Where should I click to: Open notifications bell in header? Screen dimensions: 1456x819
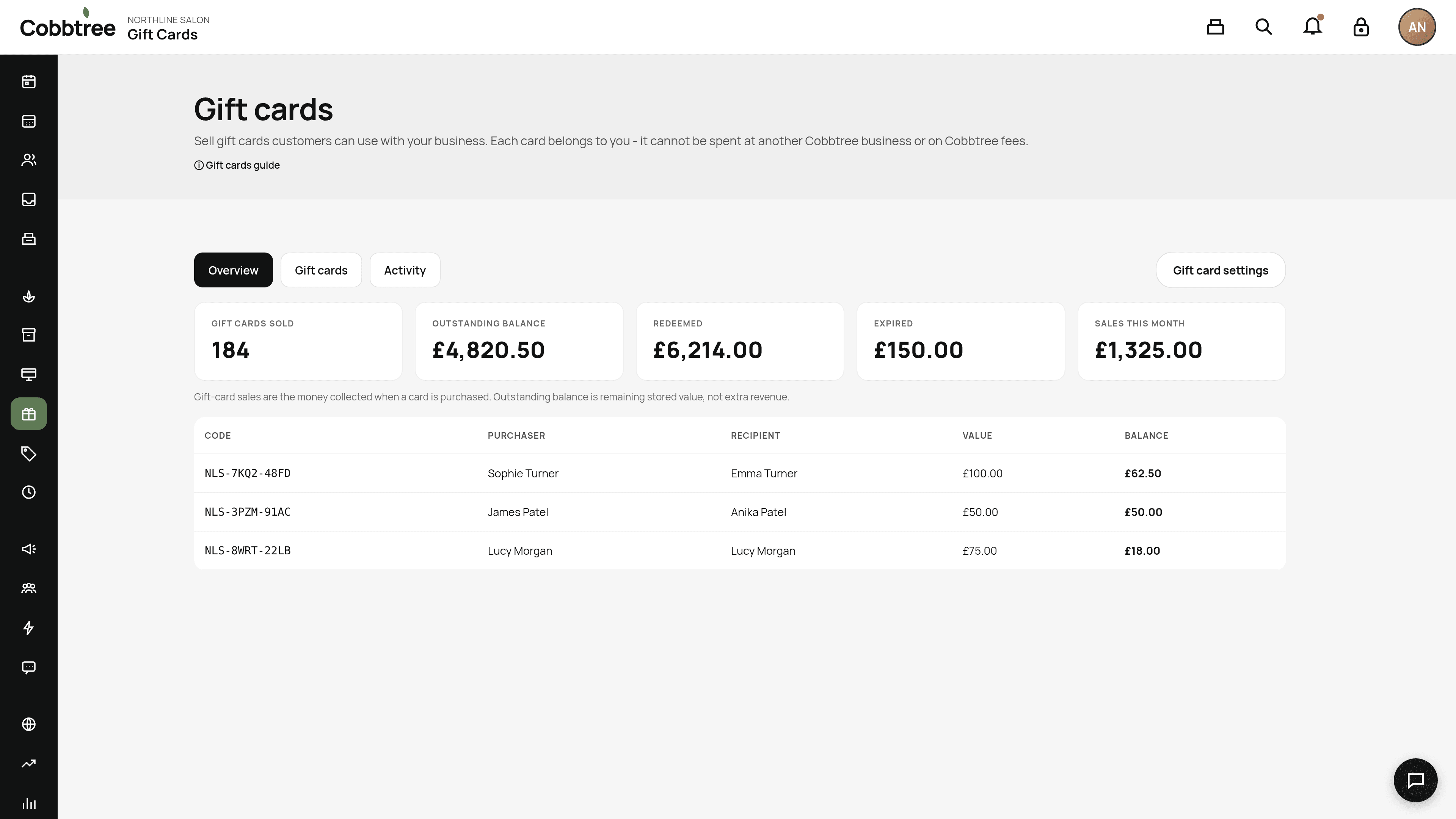(x=1312, y=27)
